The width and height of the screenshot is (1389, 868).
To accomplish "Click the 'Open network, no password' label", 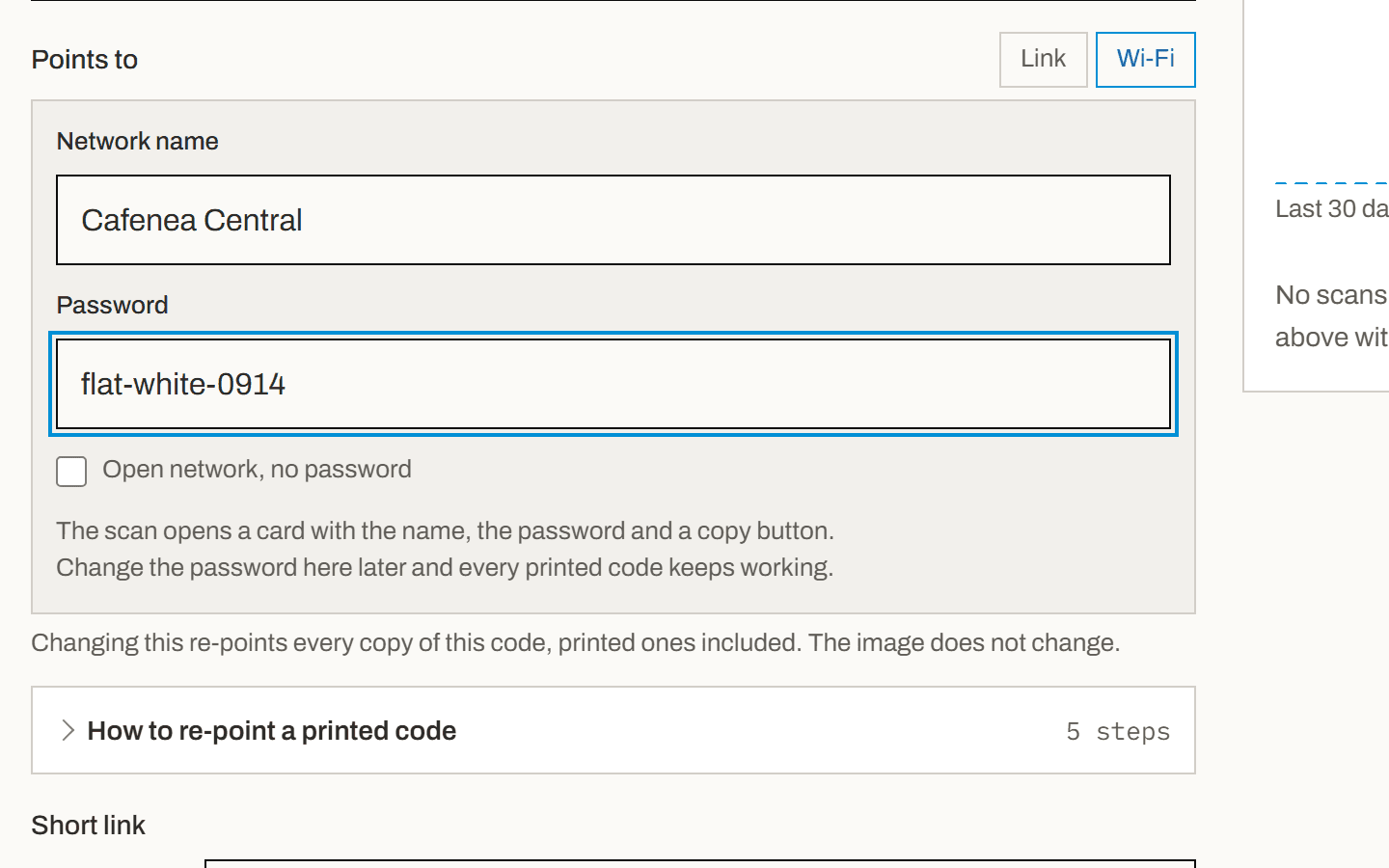I will [257, 470].
